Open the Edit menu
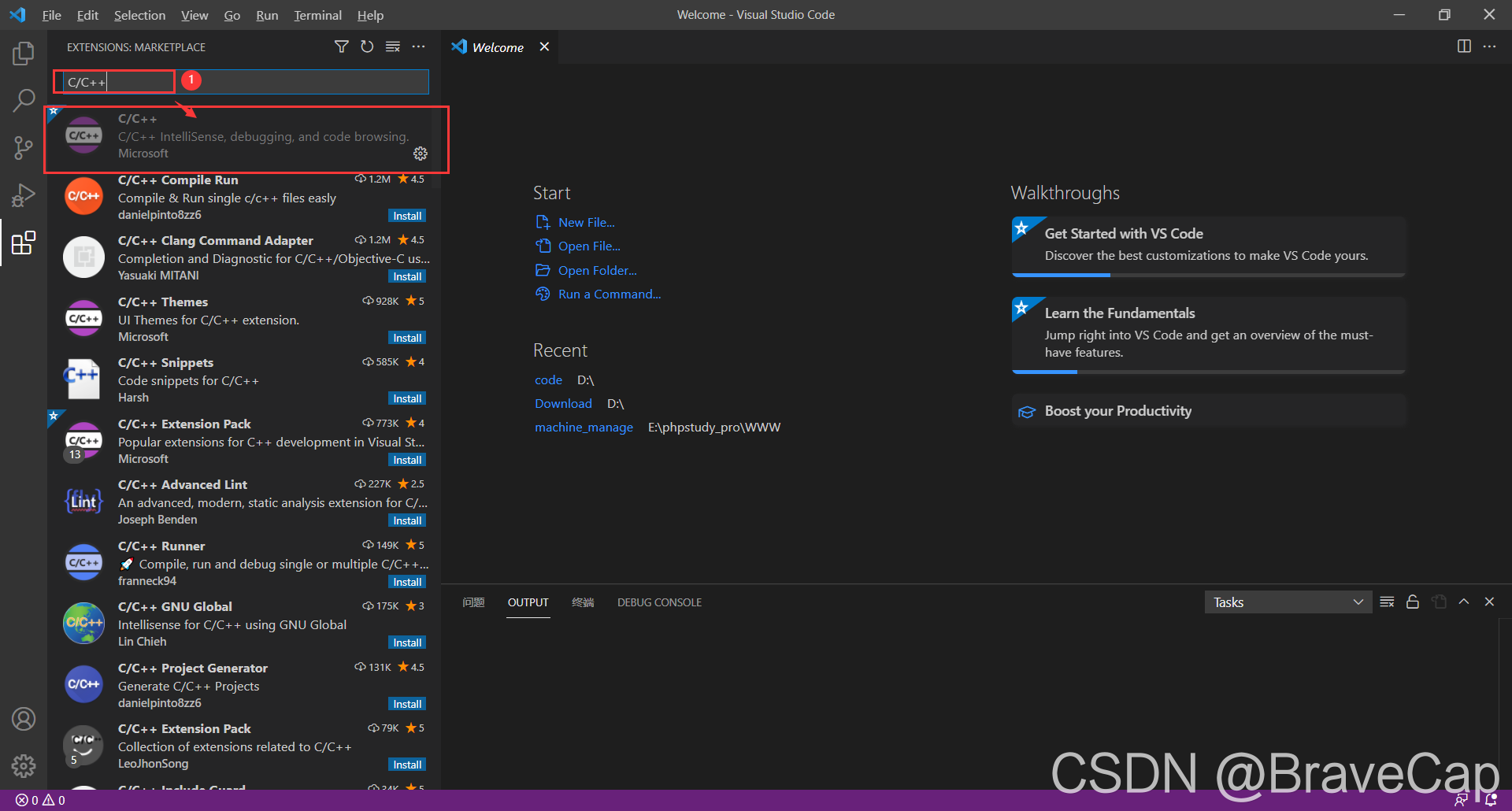 [x=87, y=15]
